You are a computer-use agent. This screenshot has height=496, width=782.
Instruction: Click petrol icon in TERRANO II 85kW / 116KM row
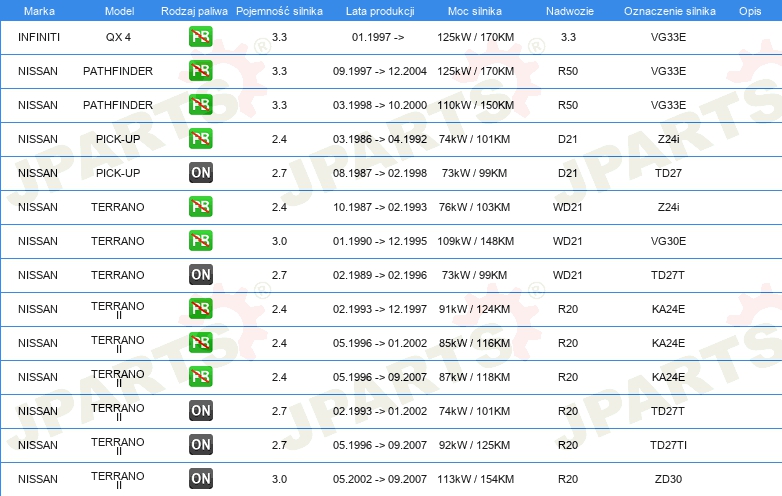(200, 342)
